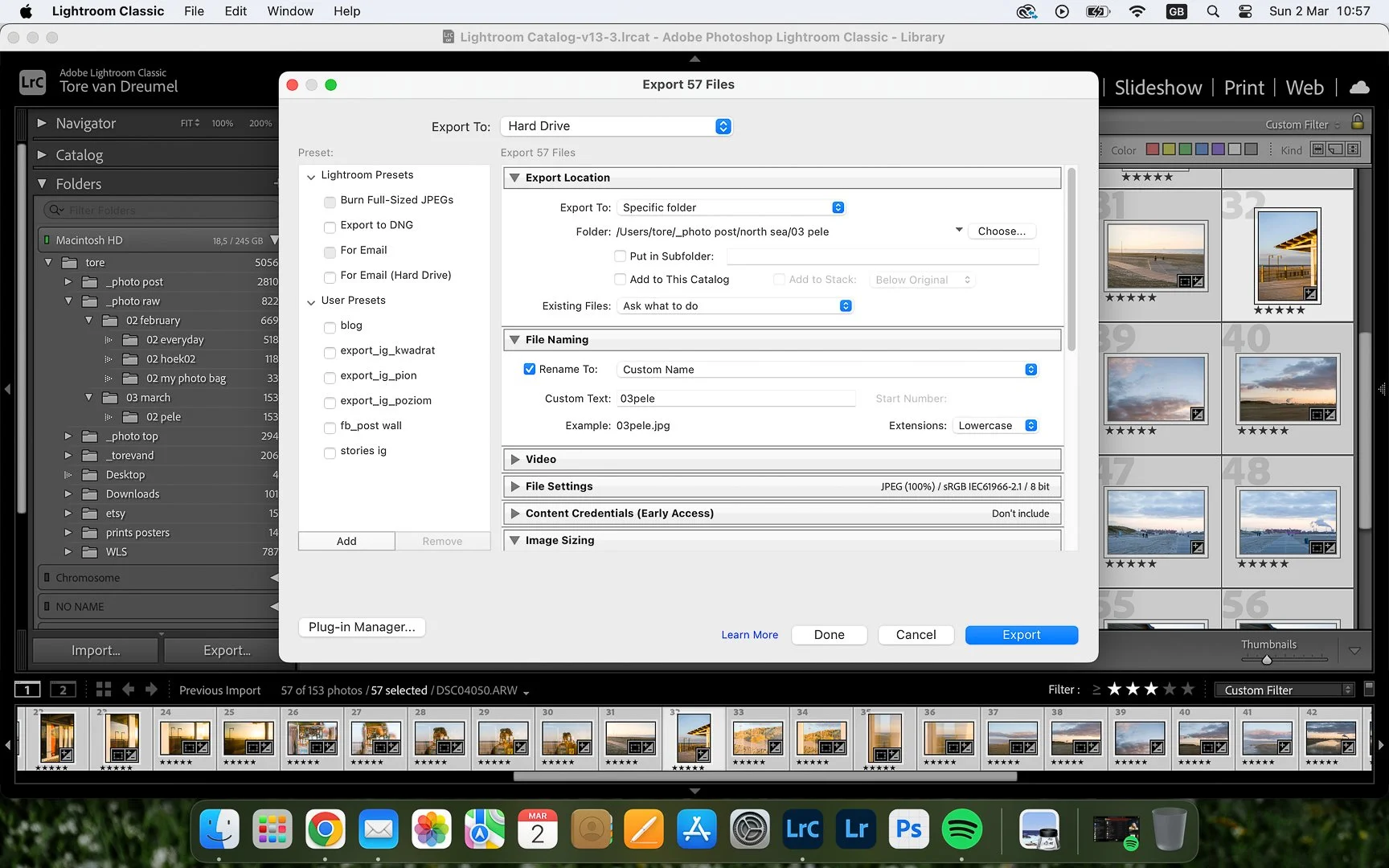Collapse the Lightroom Presets group
Image resolution: width=1389 pixels, height=868 pixels.
click(x=311, y=177)
